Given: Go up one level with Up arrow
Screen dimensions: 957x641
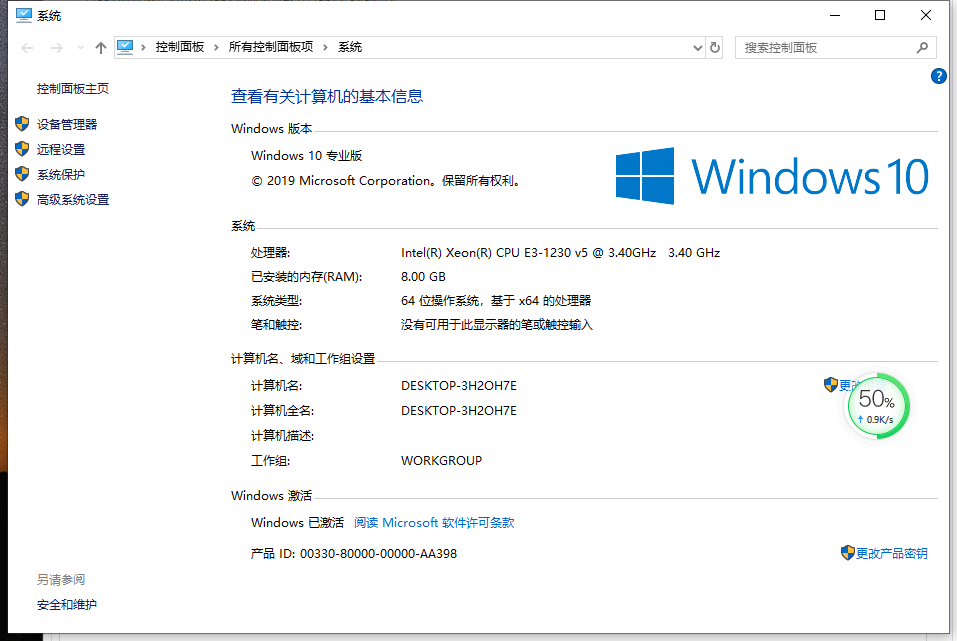Looking at the screenshot, I should click(101, 48).
